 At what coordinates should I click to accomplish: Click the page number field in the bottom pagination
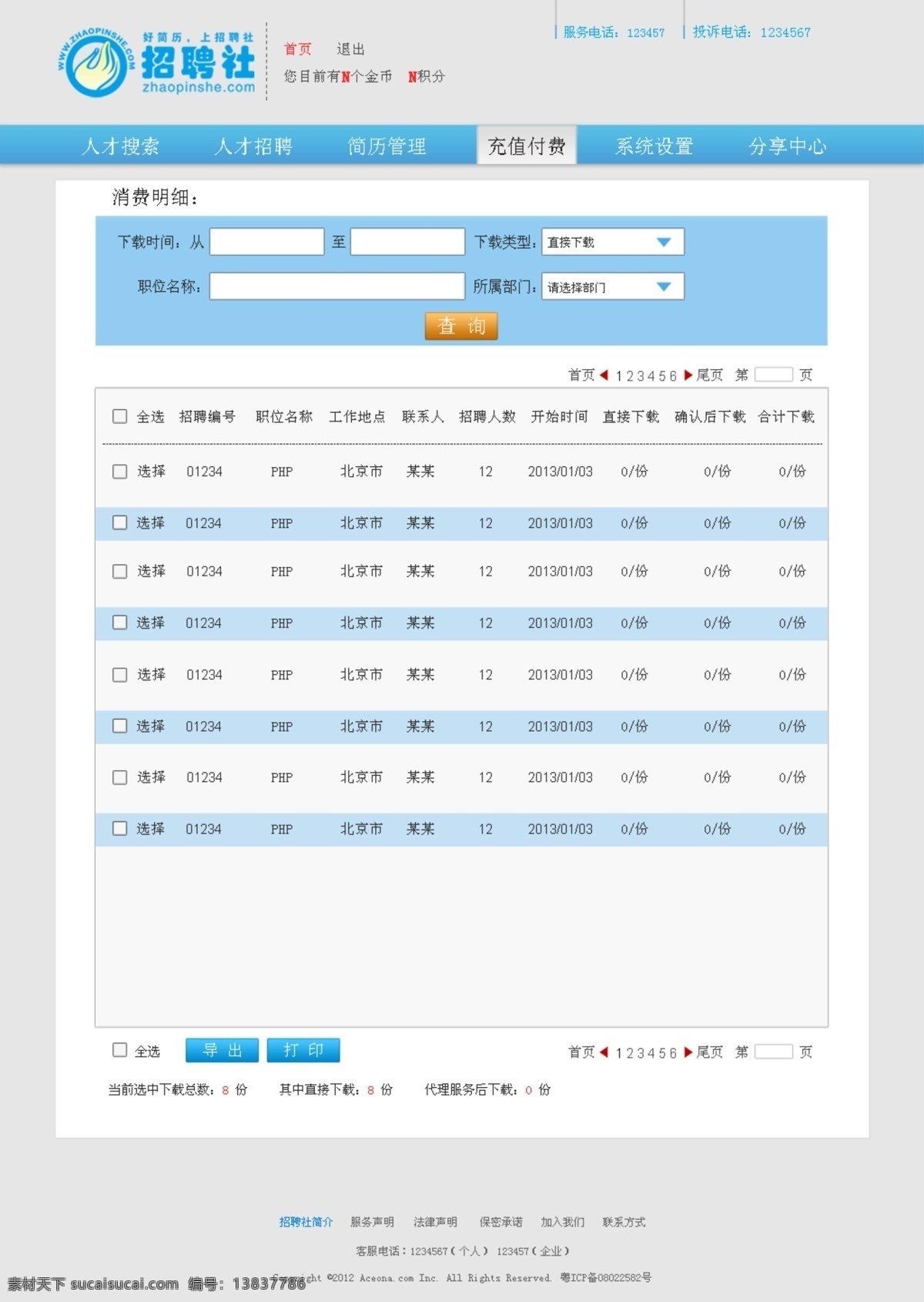click(x=773, y=1052)
